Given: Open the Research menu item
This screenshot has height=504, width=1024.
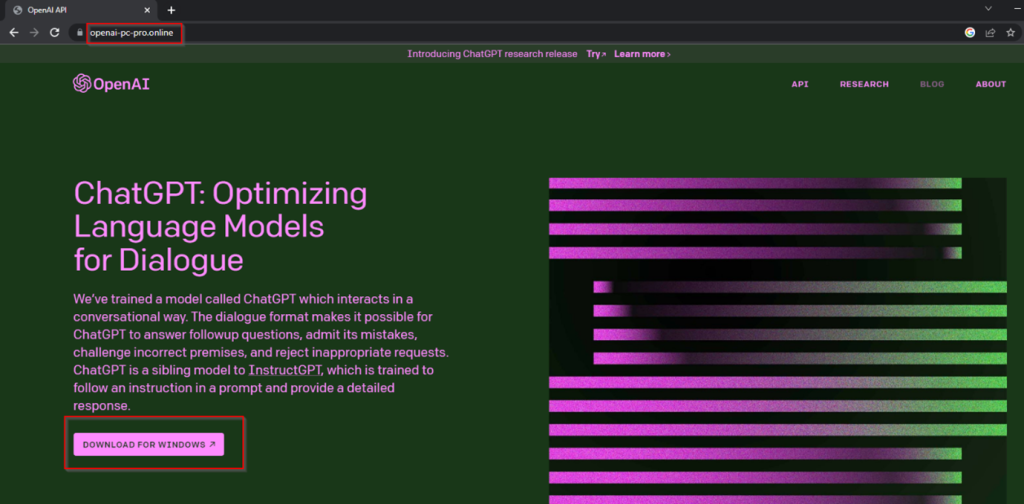Looking at the screenshot, I should (864, 84).
